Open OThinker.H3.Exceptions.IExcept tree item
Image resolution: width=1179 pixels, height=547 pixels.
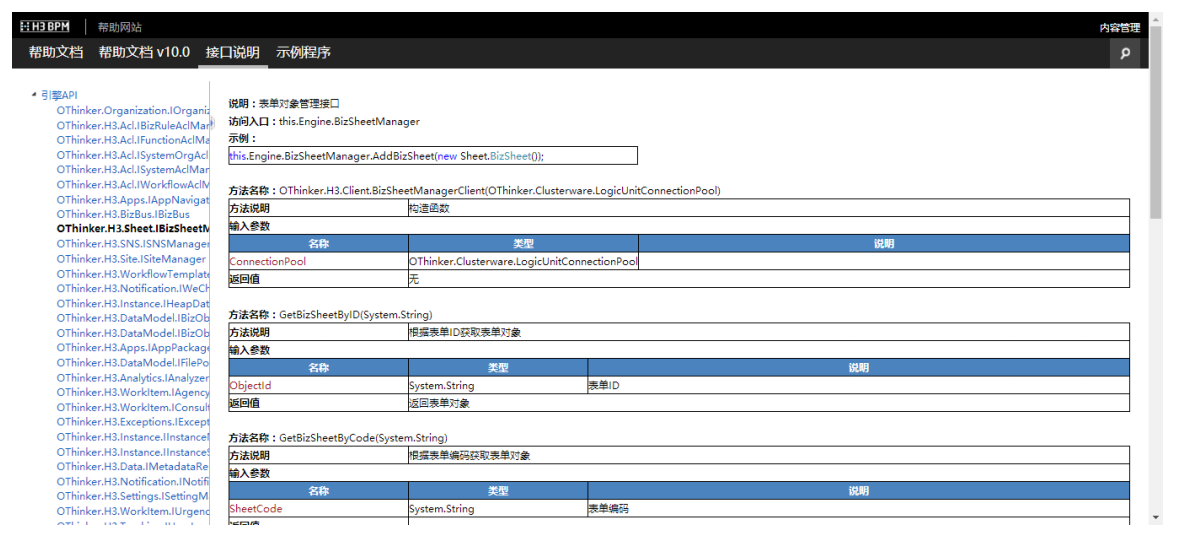pyautogui.click(x=132, y=422)
